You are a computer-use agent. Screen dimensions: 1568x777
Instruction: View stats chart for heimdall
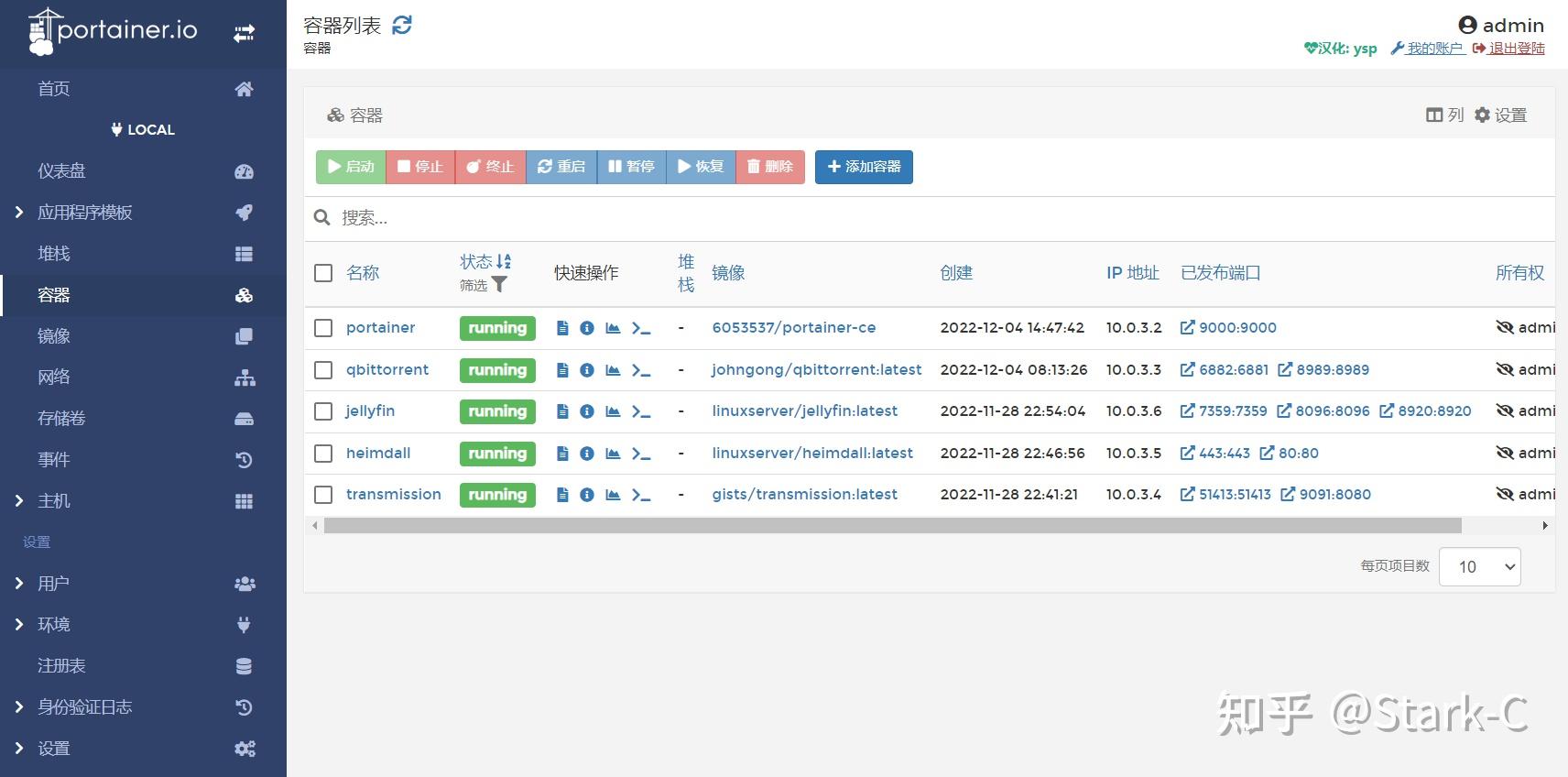click(613, 454)
